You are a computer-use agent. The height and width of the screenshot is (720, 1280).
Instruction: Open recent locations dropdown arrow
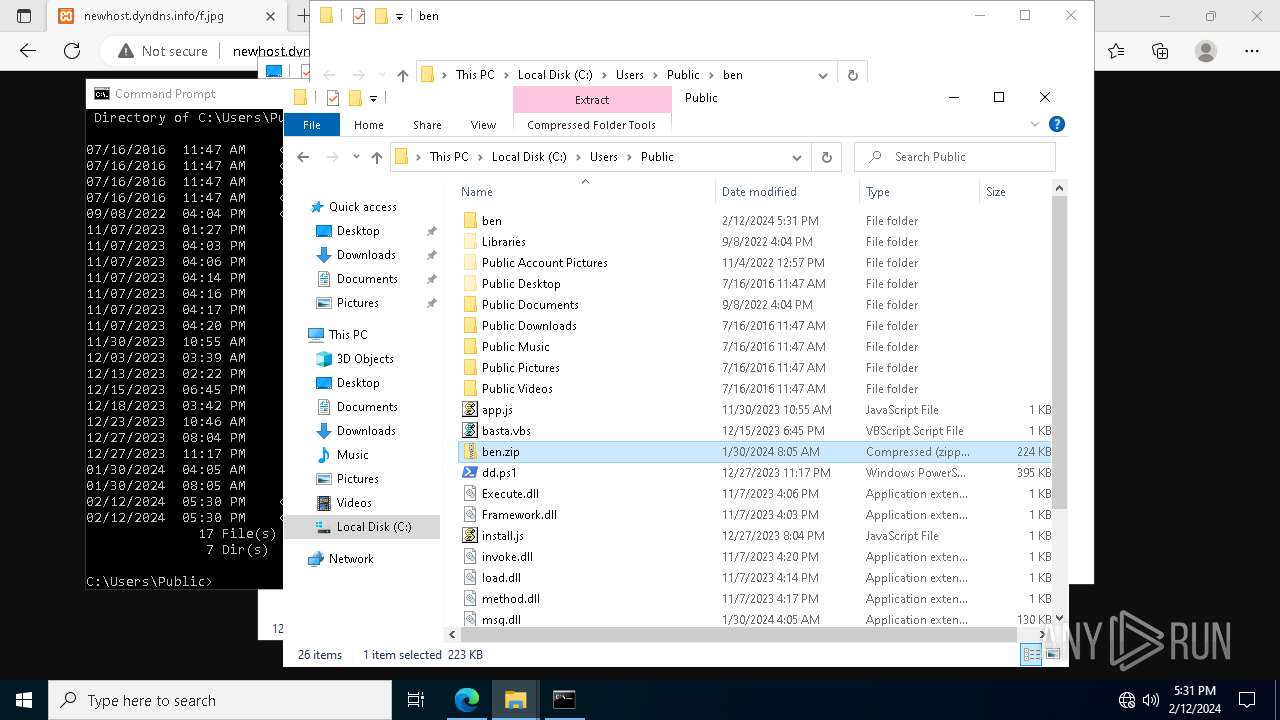click(x=356, y=157)
